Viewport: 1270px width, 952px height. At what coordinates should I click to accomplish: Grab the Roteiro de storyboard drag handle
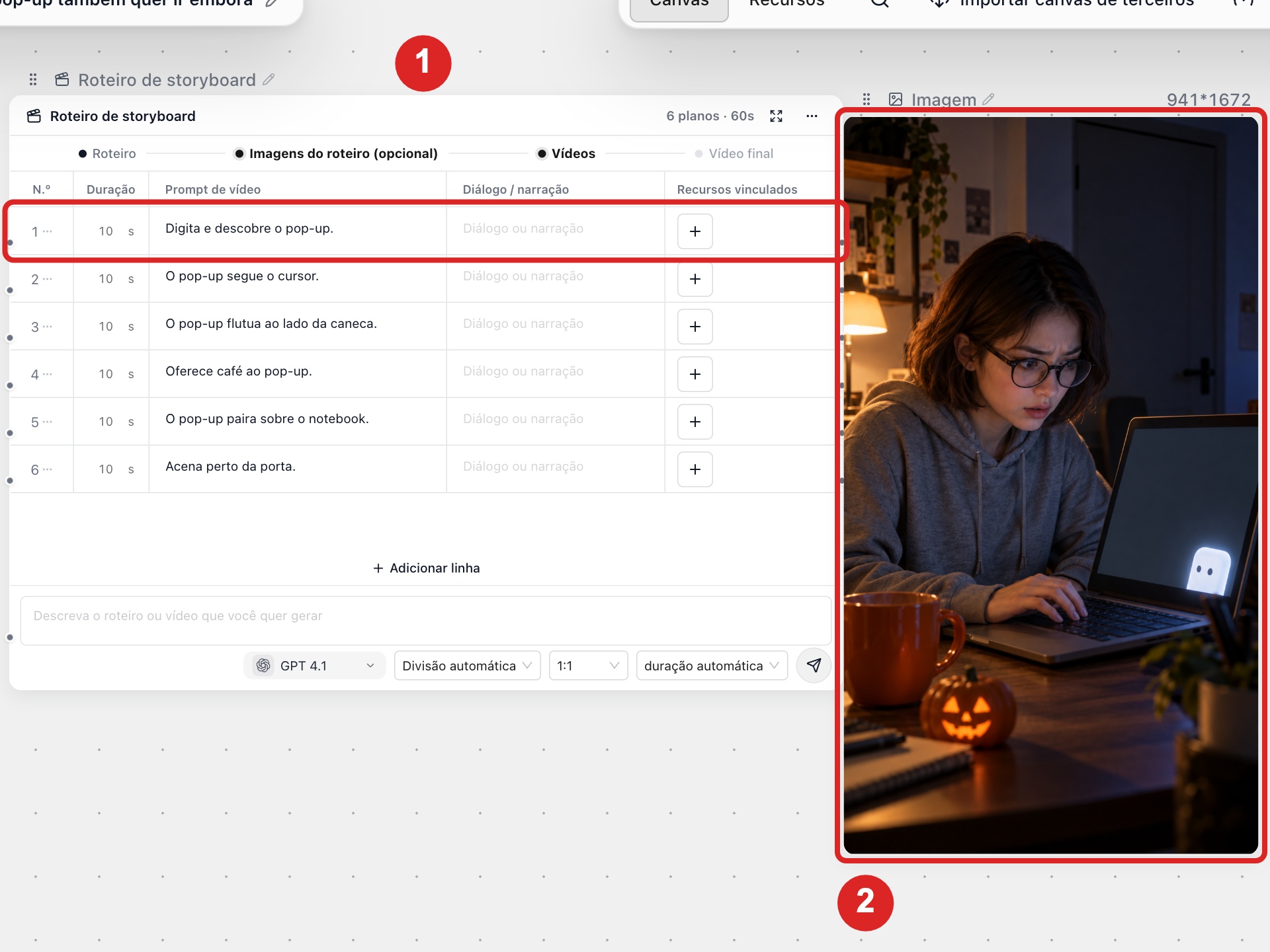33,80
